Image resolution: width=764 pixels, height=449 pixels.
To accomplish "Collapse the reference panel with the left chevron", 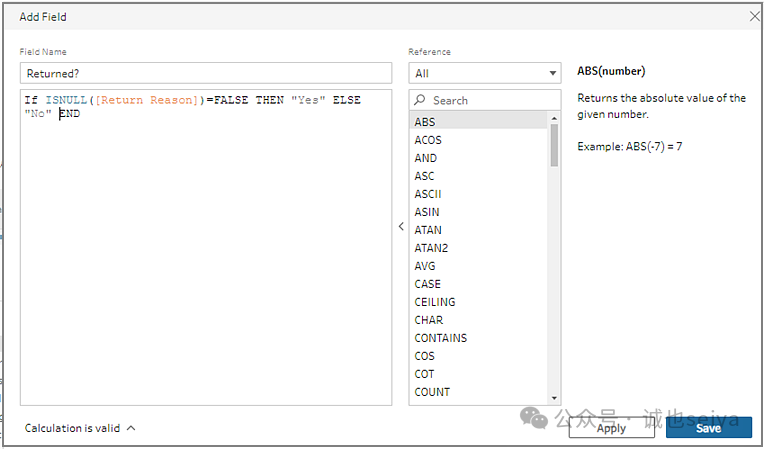I will click(401, 226).
